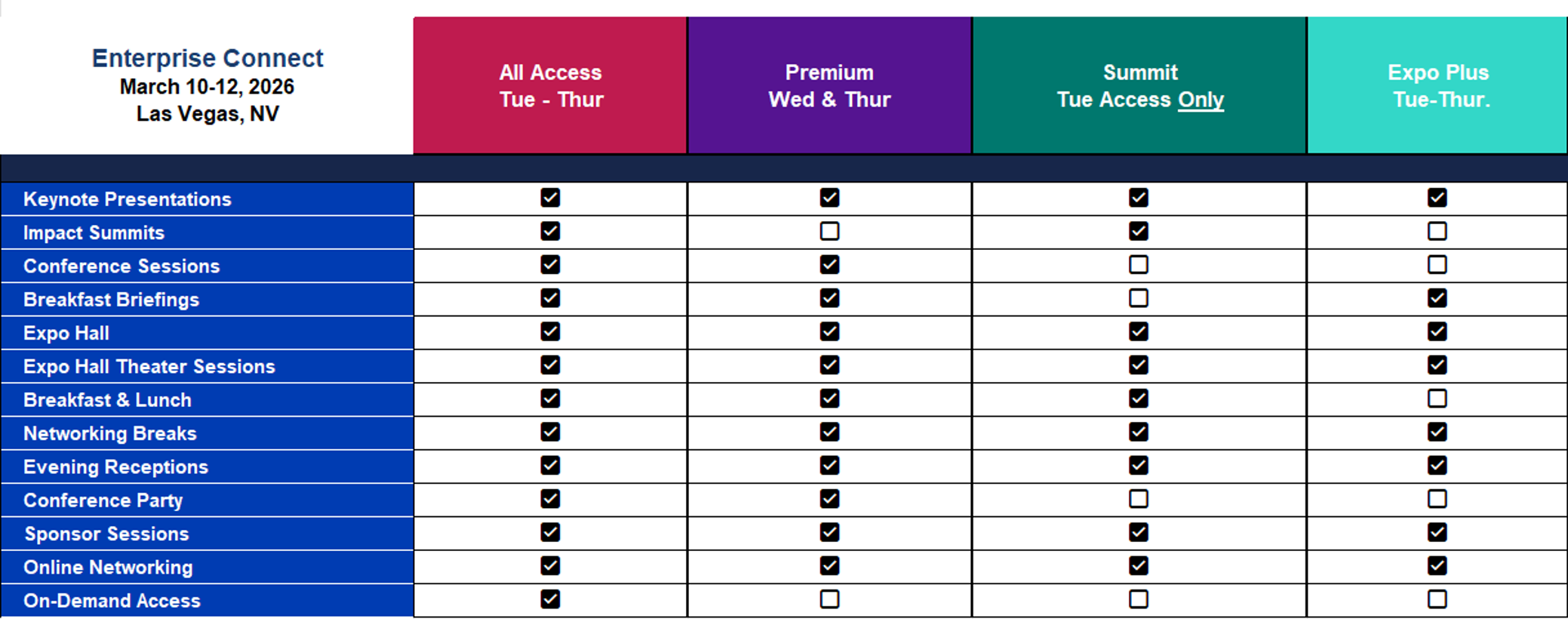Uncheck Keynote Presentations under All Access
Screen dimensions: 1568x619
[x=550, y=198]
